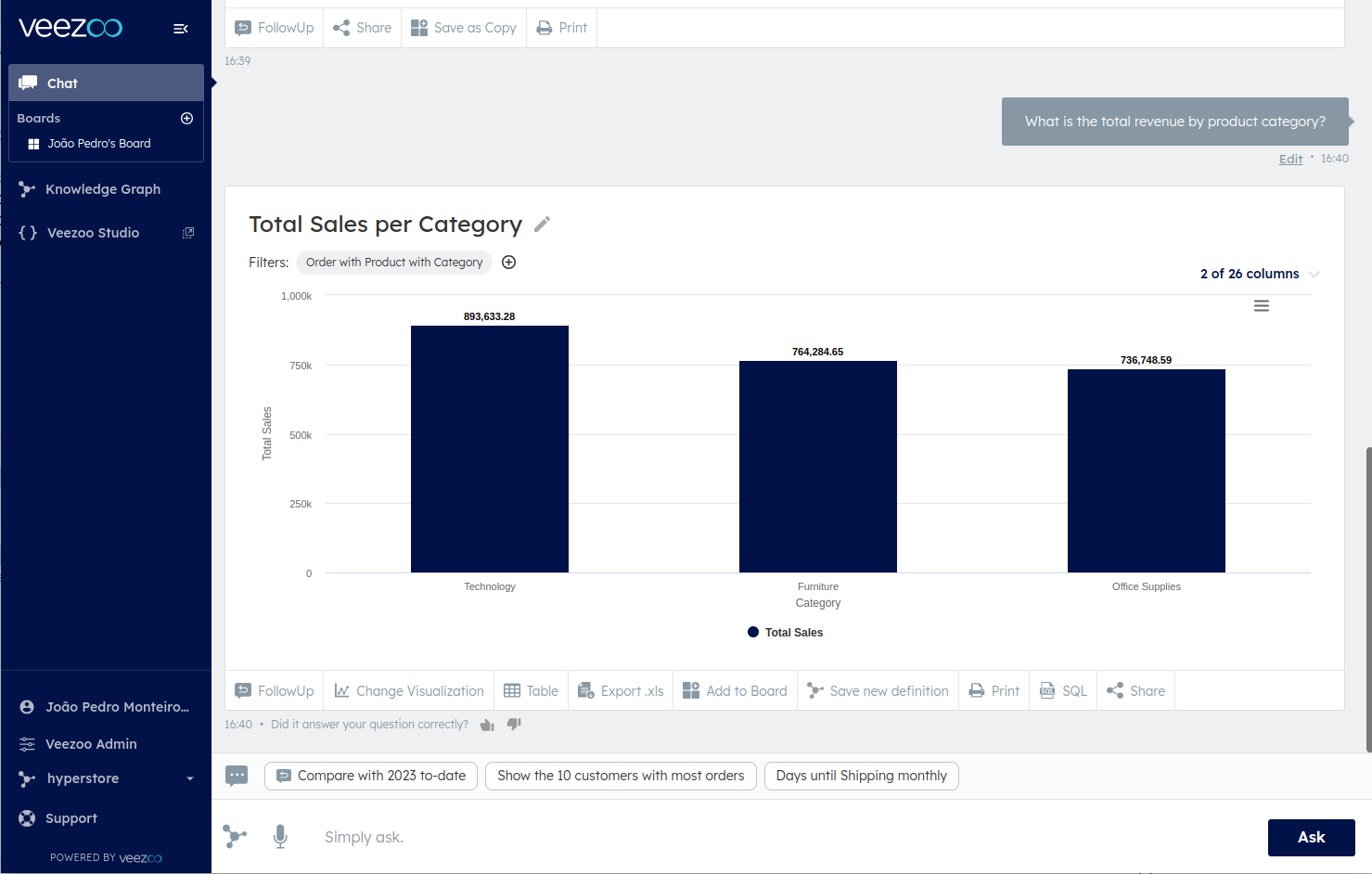Screen dimensions: 1372x874
Task: Click FollowUp in the chart toolbar
Action: [x=275, y=691]
